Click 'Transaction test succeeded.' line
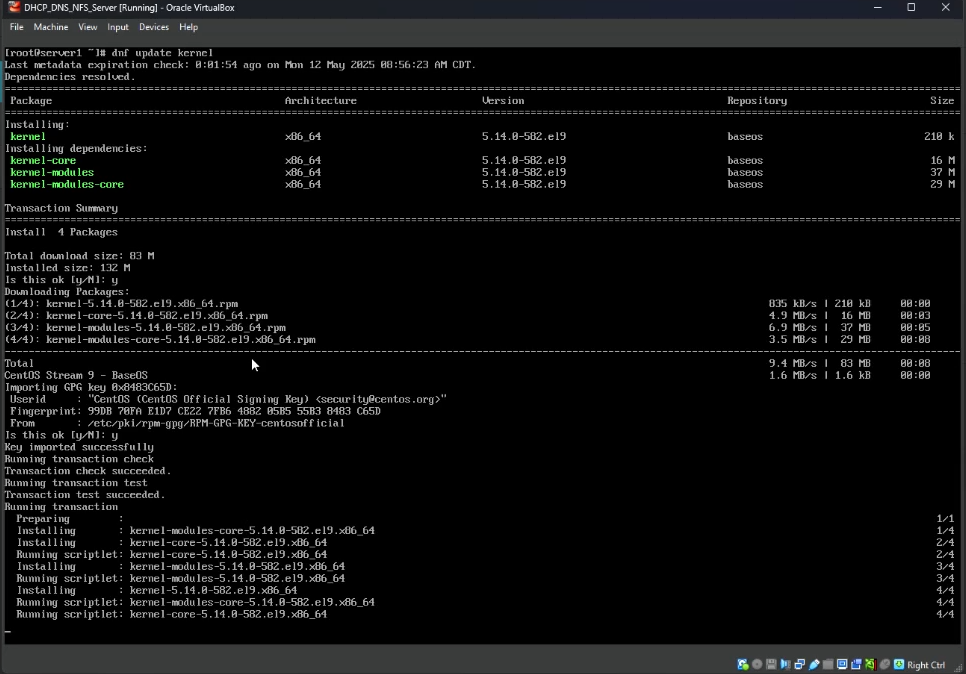 [x=85, y=495]
